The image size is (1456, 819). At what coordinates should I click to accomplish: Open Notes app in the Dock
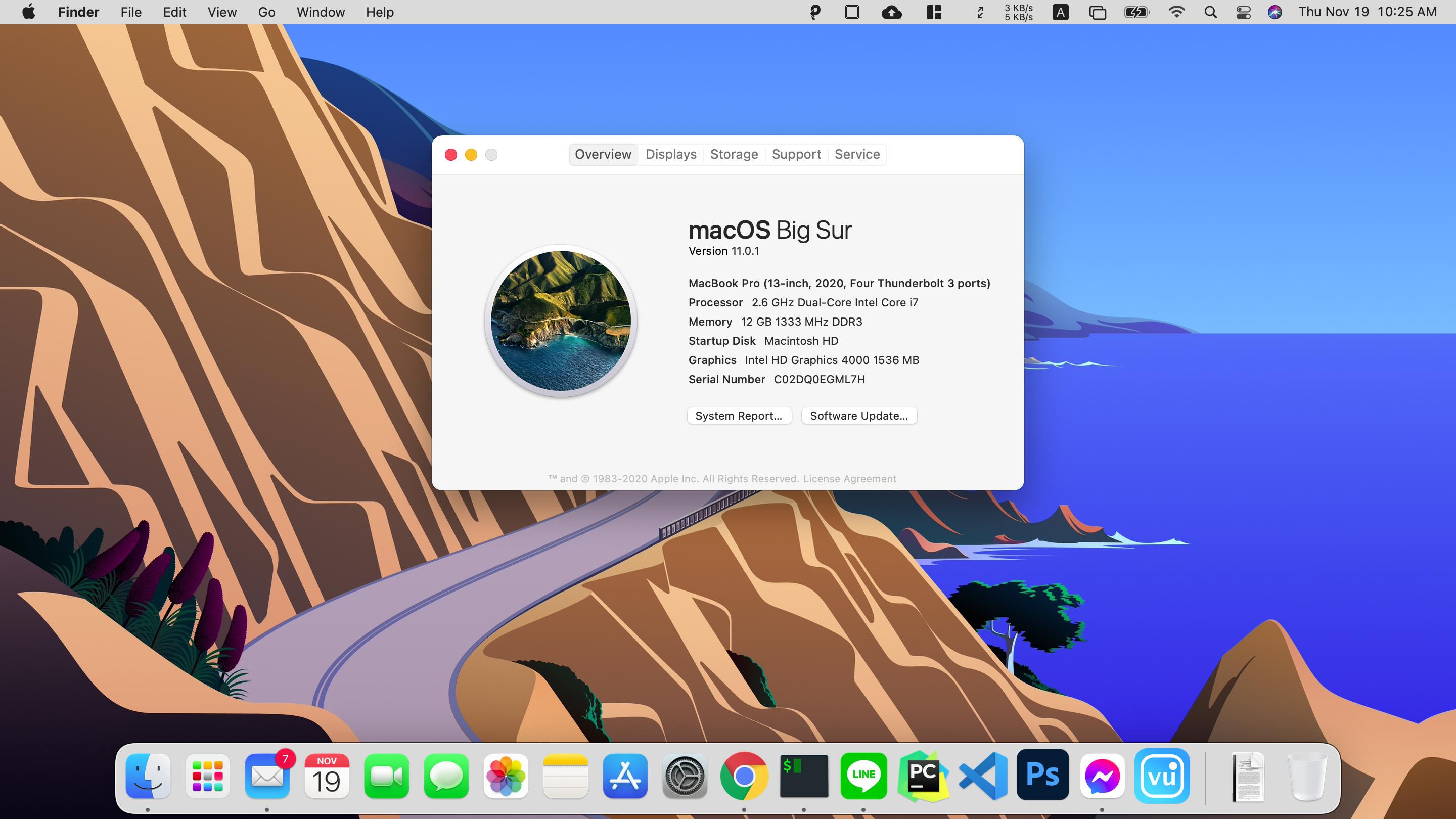(x=565, y=776)
